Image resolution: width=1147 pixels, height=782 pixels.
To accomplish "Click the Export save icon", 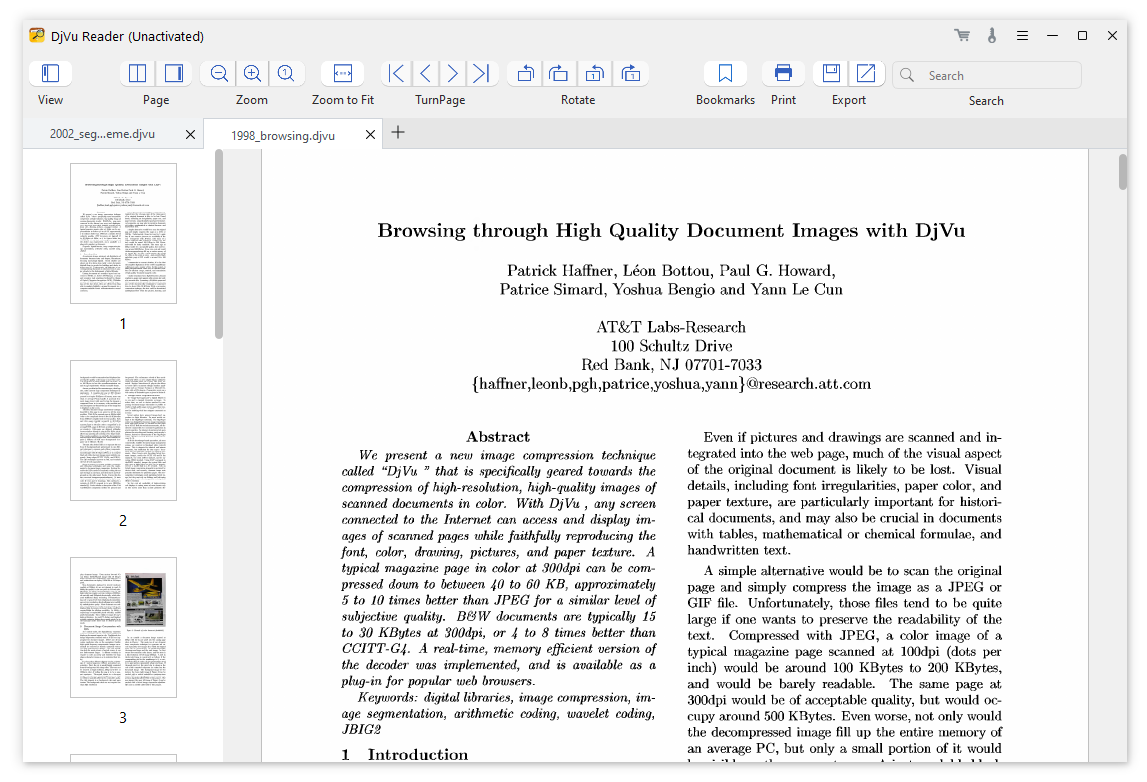I will point(831,73).
